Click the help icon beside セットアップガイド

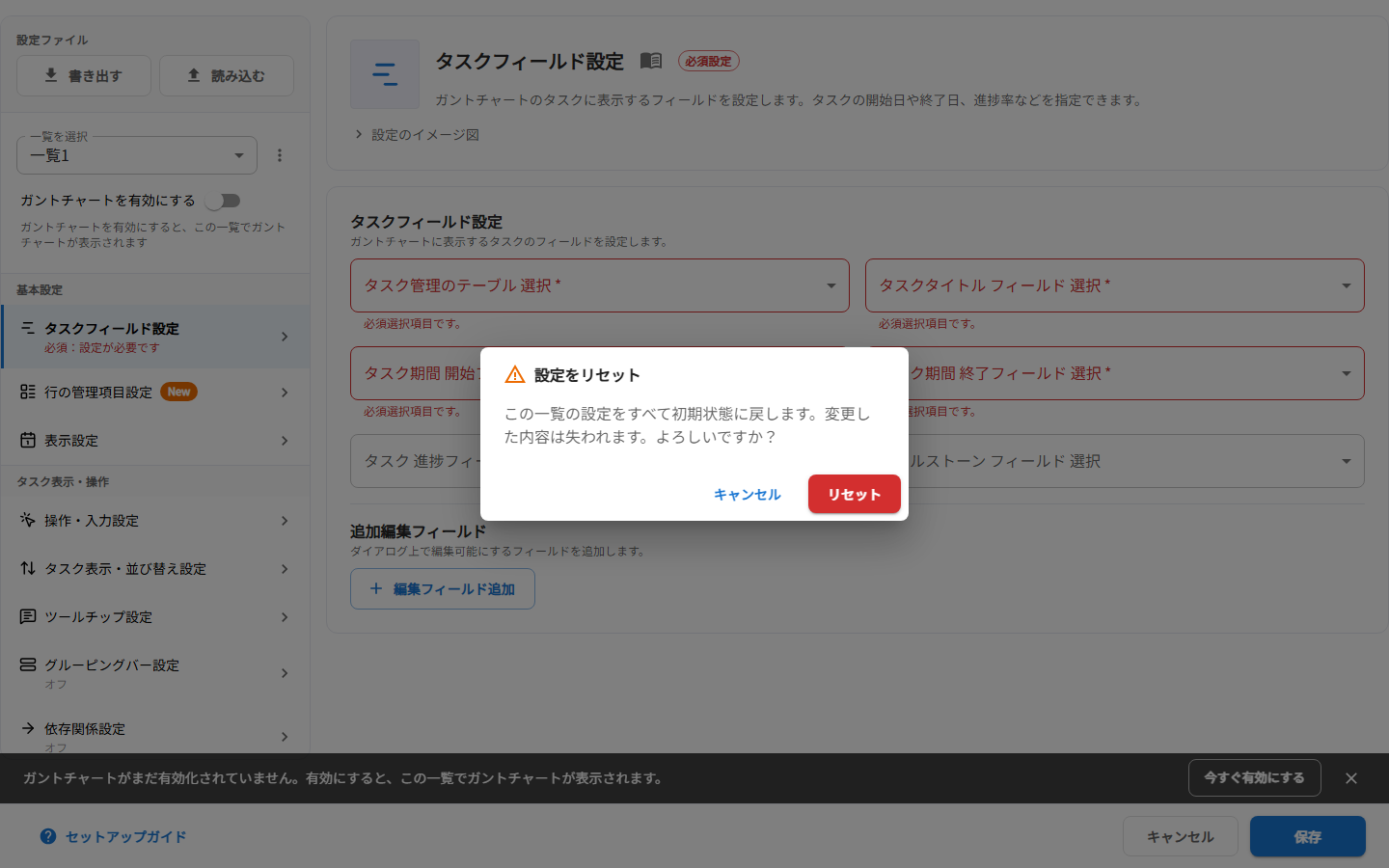click(48, 836)
